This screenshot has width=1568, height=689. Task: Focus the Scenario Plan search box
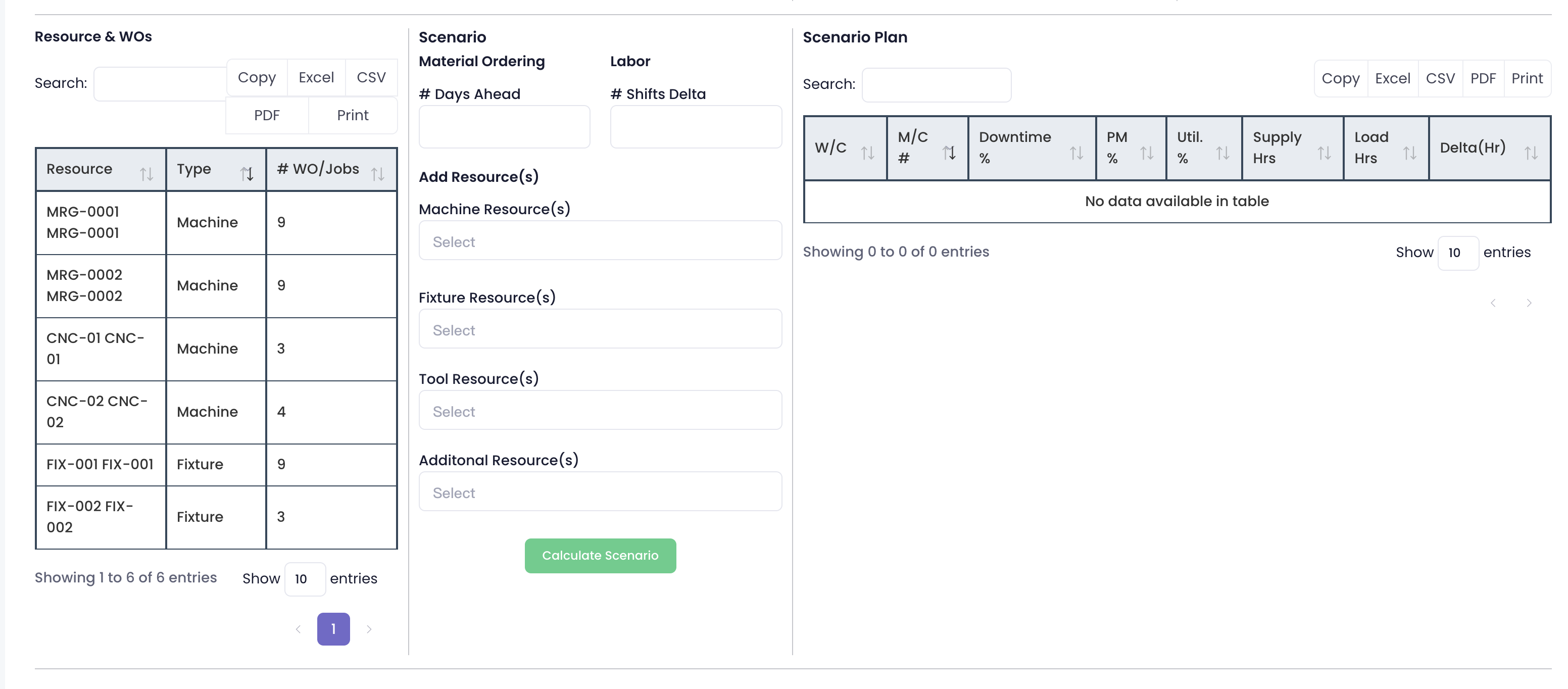[x=936, y=85]
